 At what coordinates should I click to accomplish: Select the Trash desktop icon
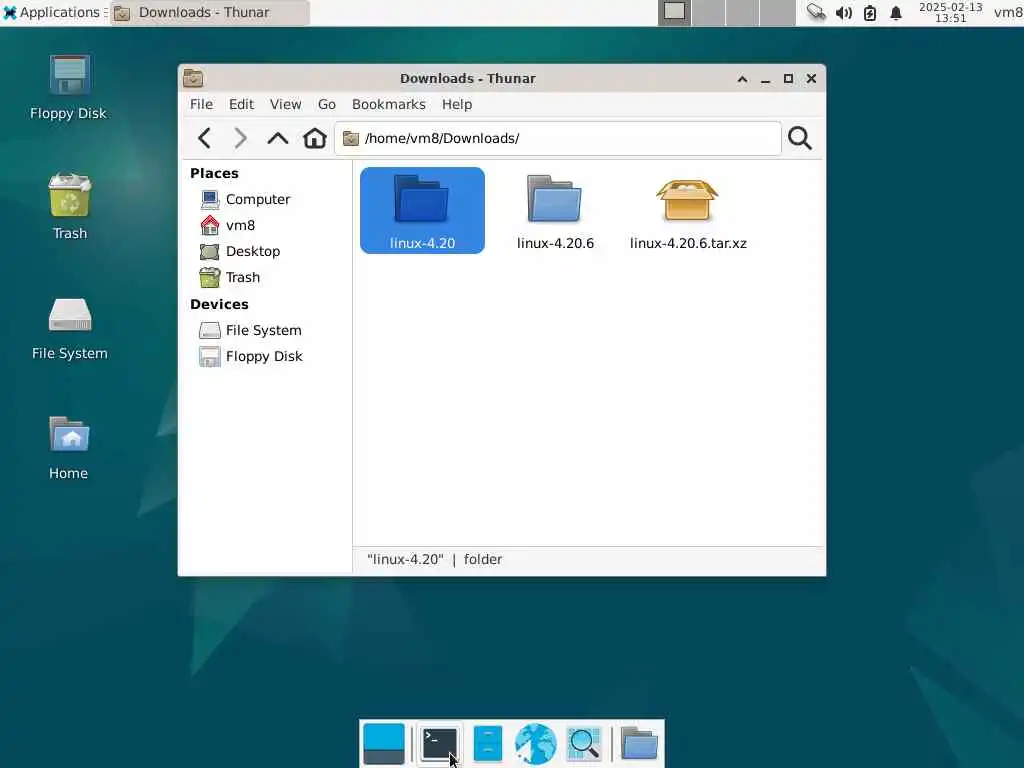(69, 206)
